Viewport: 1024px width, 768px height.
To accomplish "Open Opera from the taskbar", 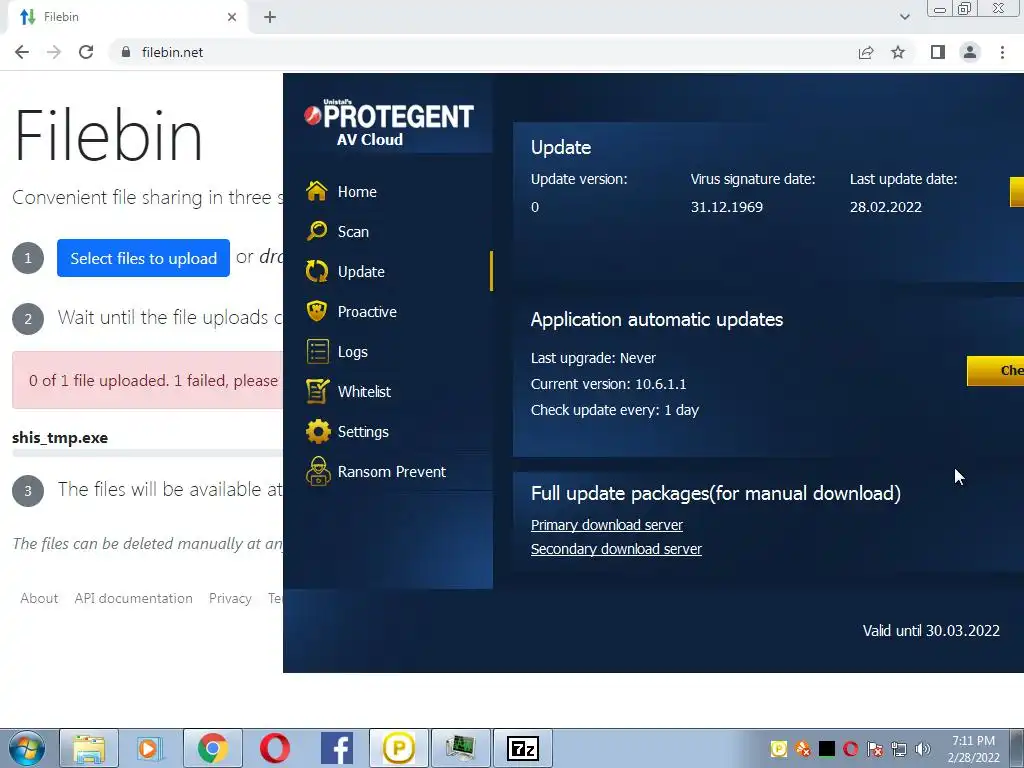I will point(274,748).
